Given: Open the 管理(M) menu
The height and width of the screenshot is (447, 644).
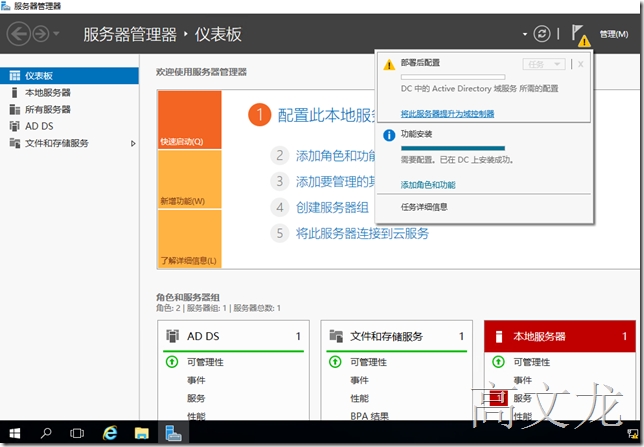Looking at the screenshot, I should click(614, 34).
